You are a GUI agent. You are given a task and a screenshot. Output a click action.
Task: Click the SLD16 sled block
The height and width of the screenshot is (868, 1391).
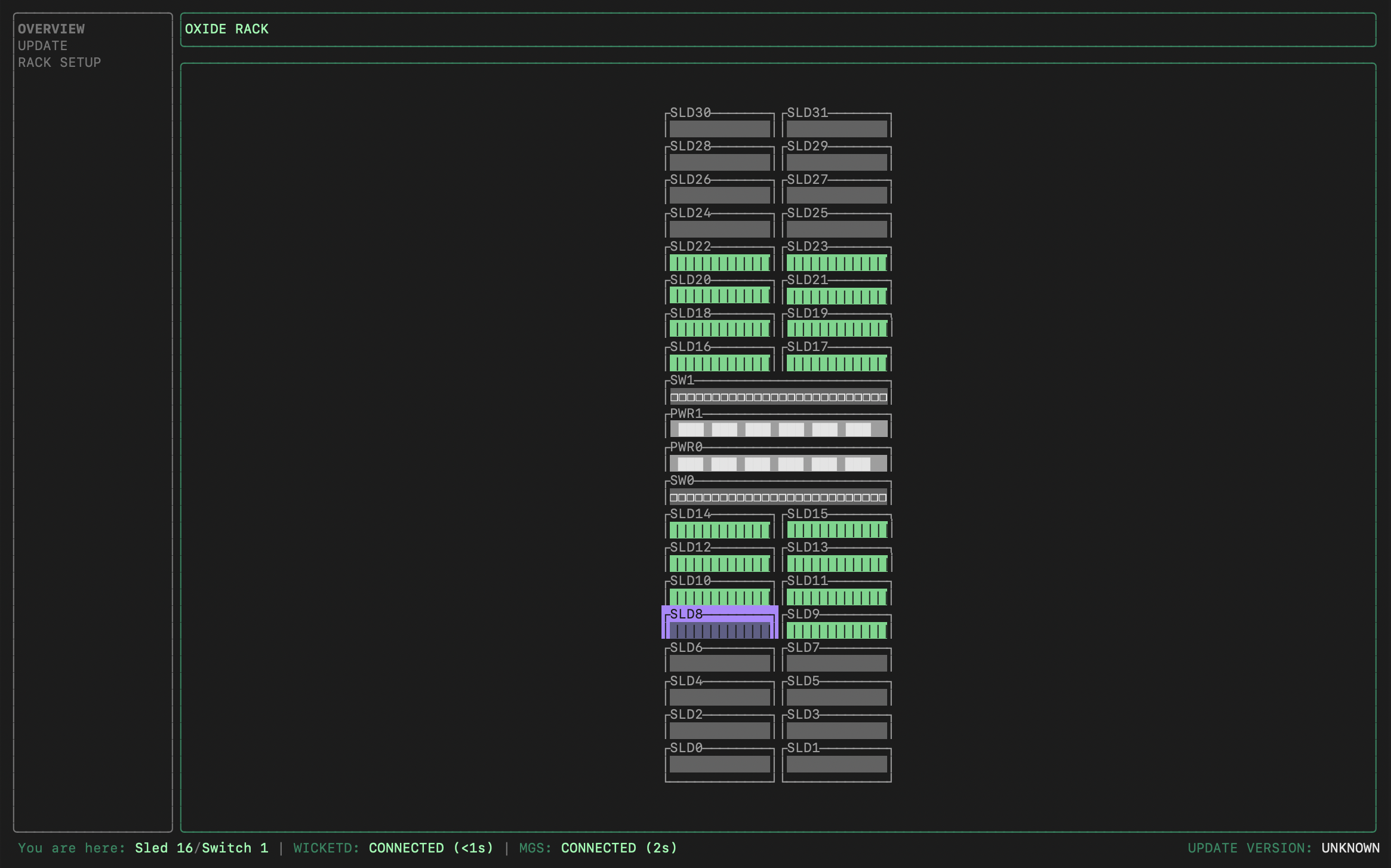pyautogui.click(x=719, y=362)
